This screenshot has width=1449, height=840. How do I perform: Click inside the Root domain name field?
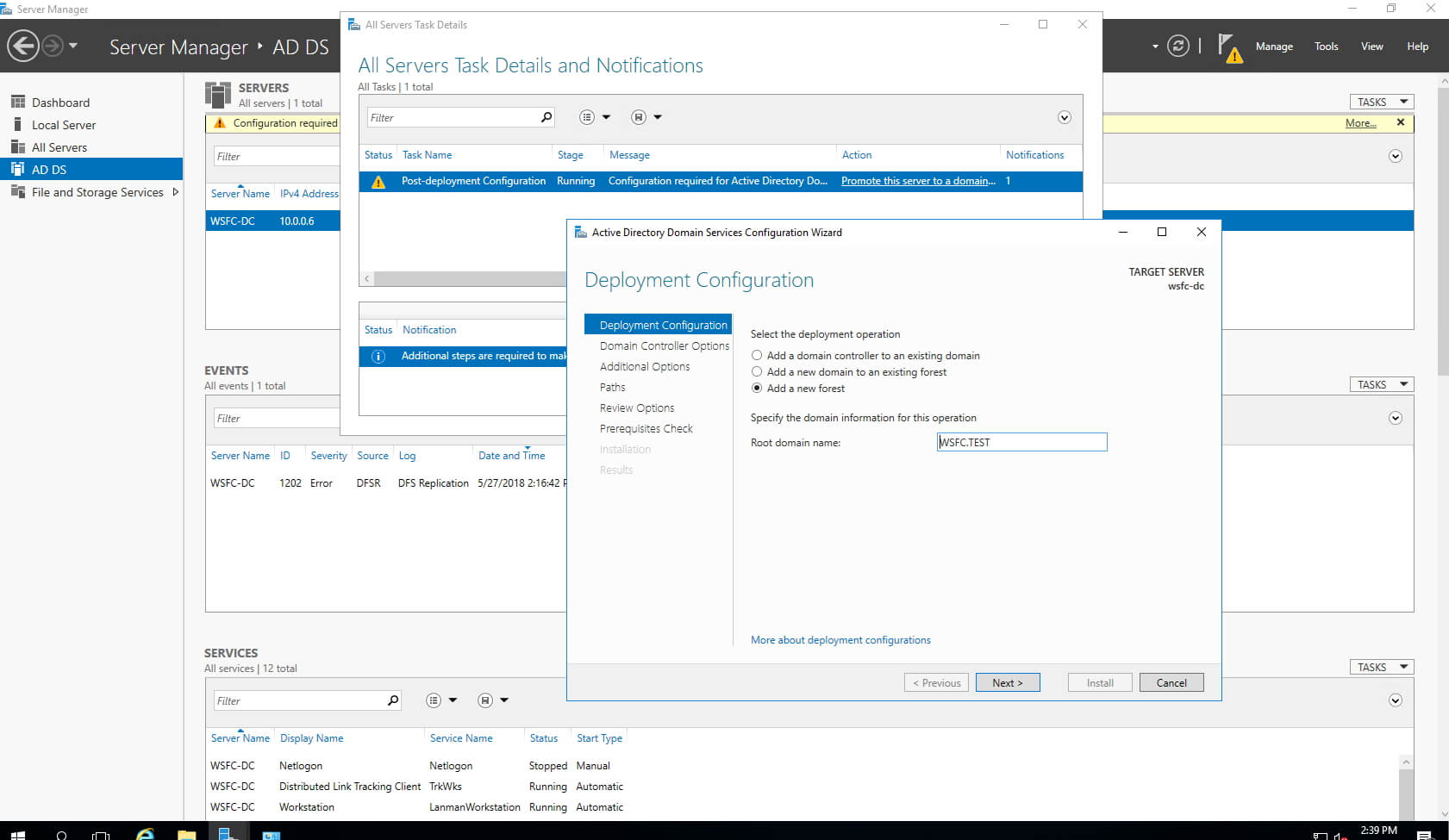[1021, 441]
